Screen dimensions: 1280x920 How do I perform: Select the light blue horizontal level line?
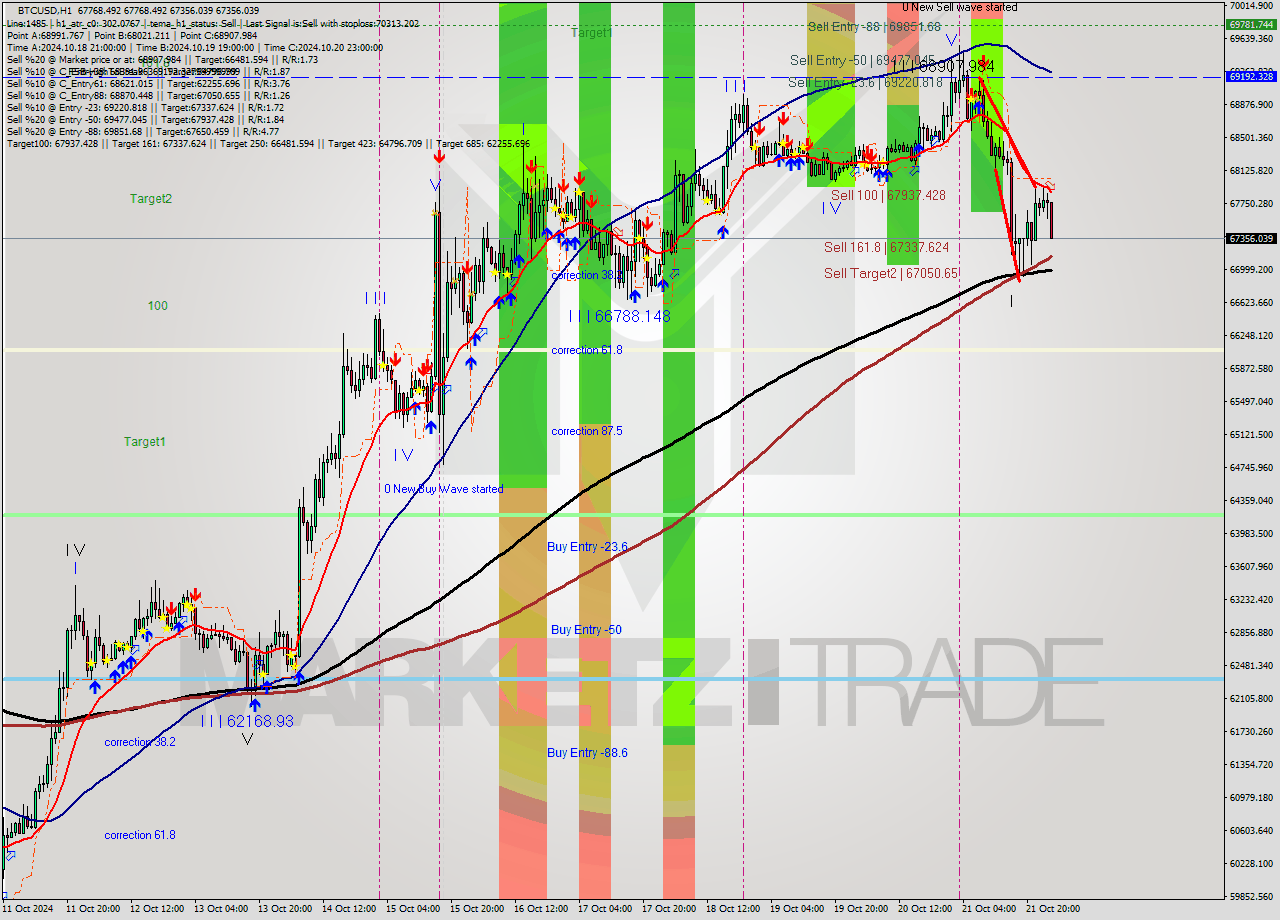(x=612, y=679)
